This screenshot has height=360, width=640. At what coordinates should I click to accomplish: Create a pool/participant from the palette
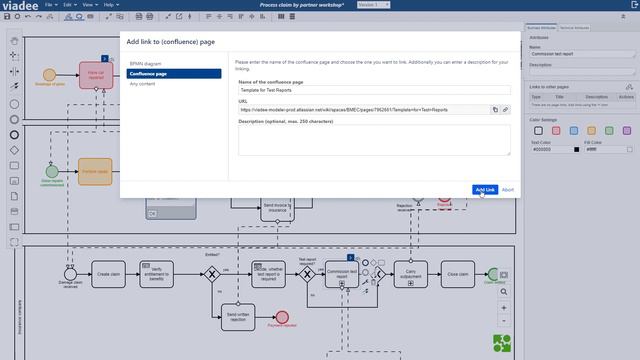click(14, 227)
